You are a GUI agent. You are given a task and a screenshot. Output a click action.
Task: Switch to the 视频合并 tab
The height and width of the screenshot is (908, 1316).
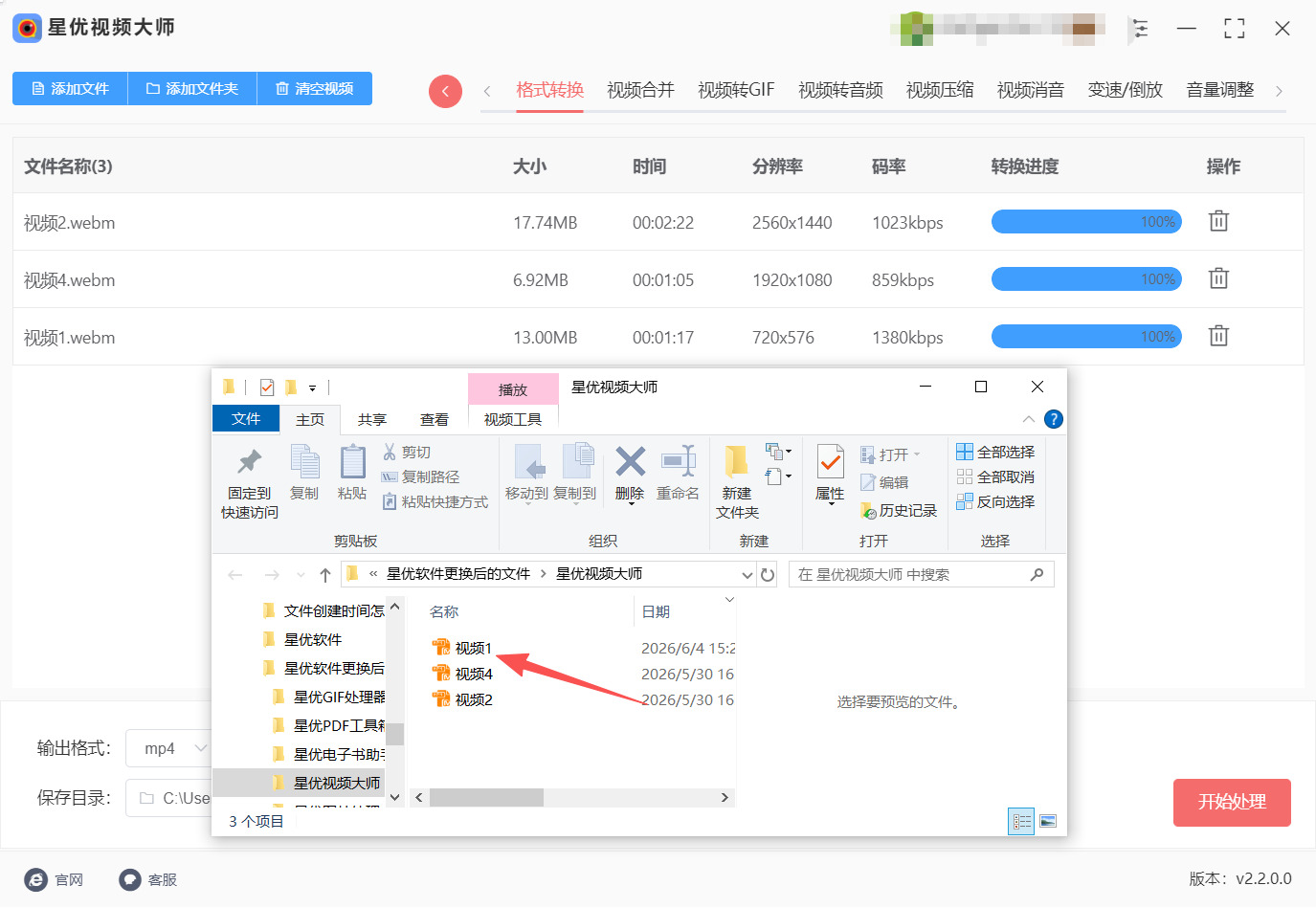tap(640, 90)
